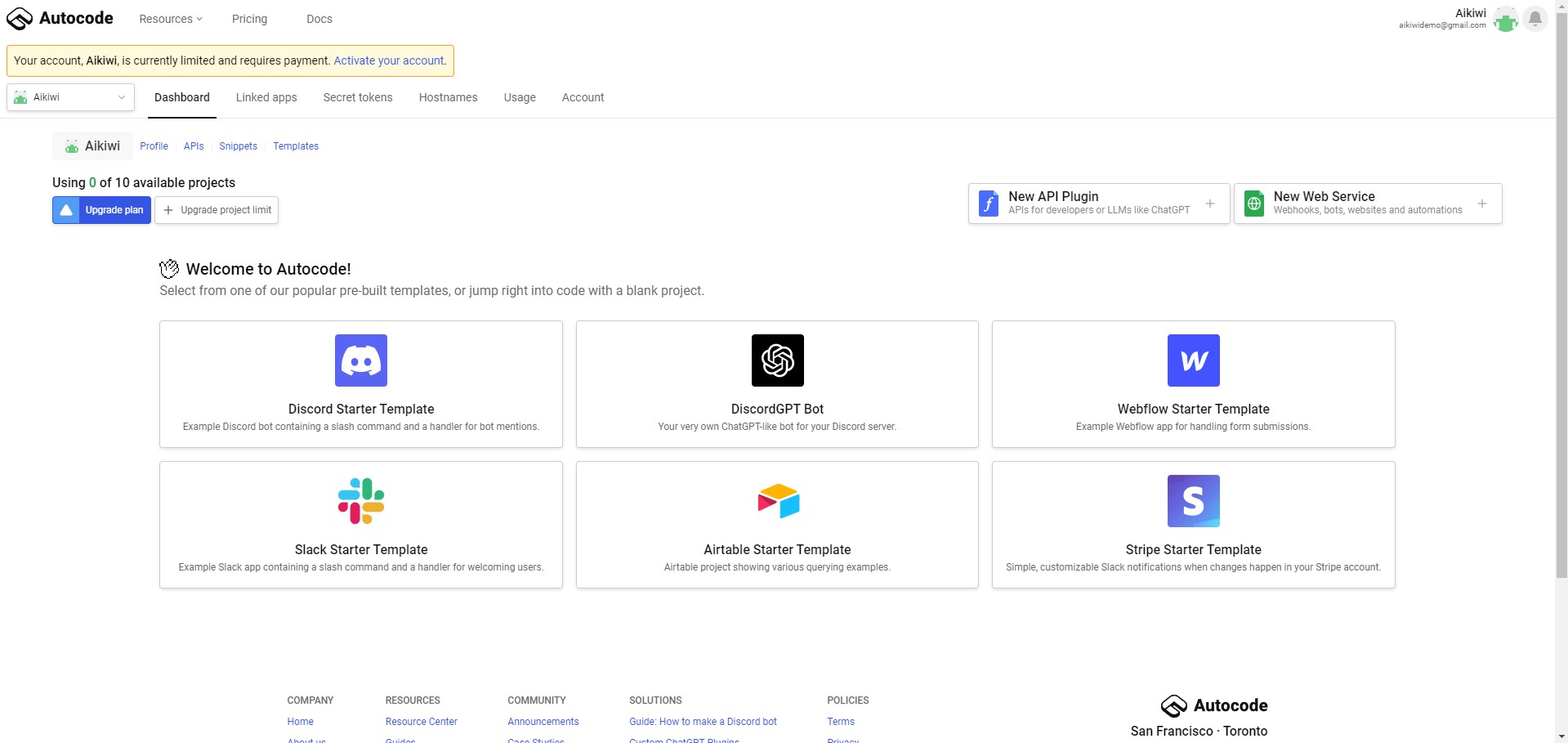Image resolution: width=1568 pixels, height=743 pixels.
Task: Click the footer Resource Center link
Action: tap(422, 722)
